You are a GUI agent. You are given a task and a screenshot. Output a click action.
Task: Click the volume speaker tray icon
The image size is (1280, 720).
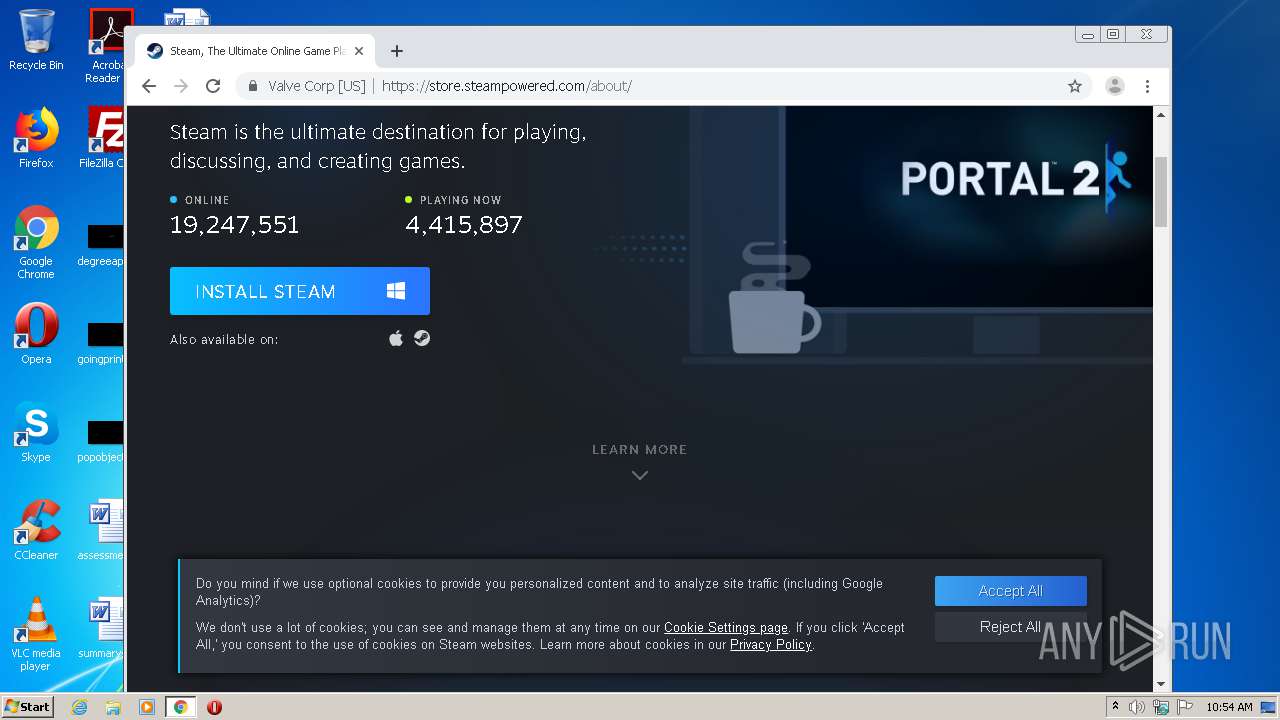click(x=1137, y=707)
